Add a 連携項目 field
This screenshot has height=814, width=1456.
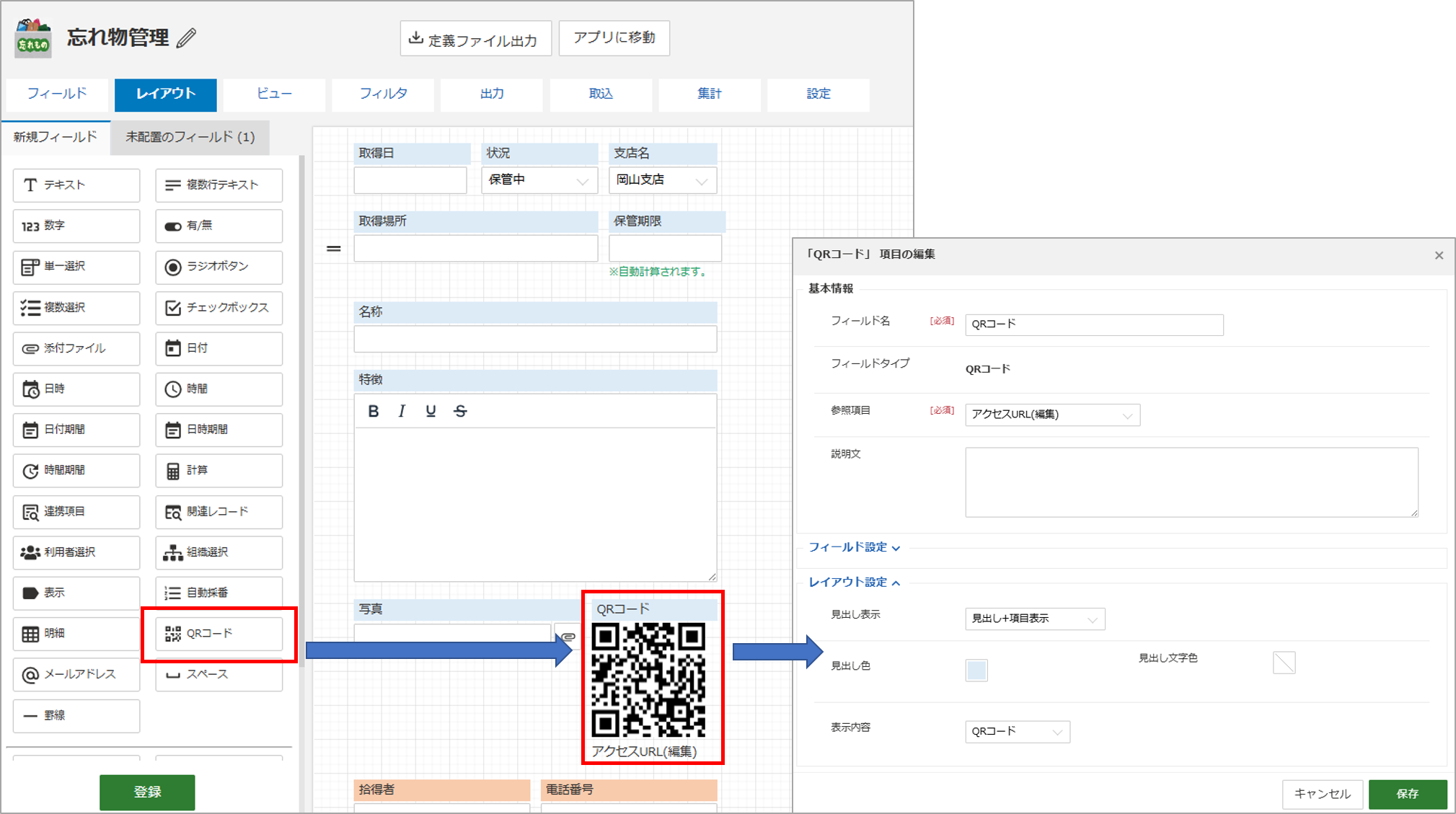point(76,512)
